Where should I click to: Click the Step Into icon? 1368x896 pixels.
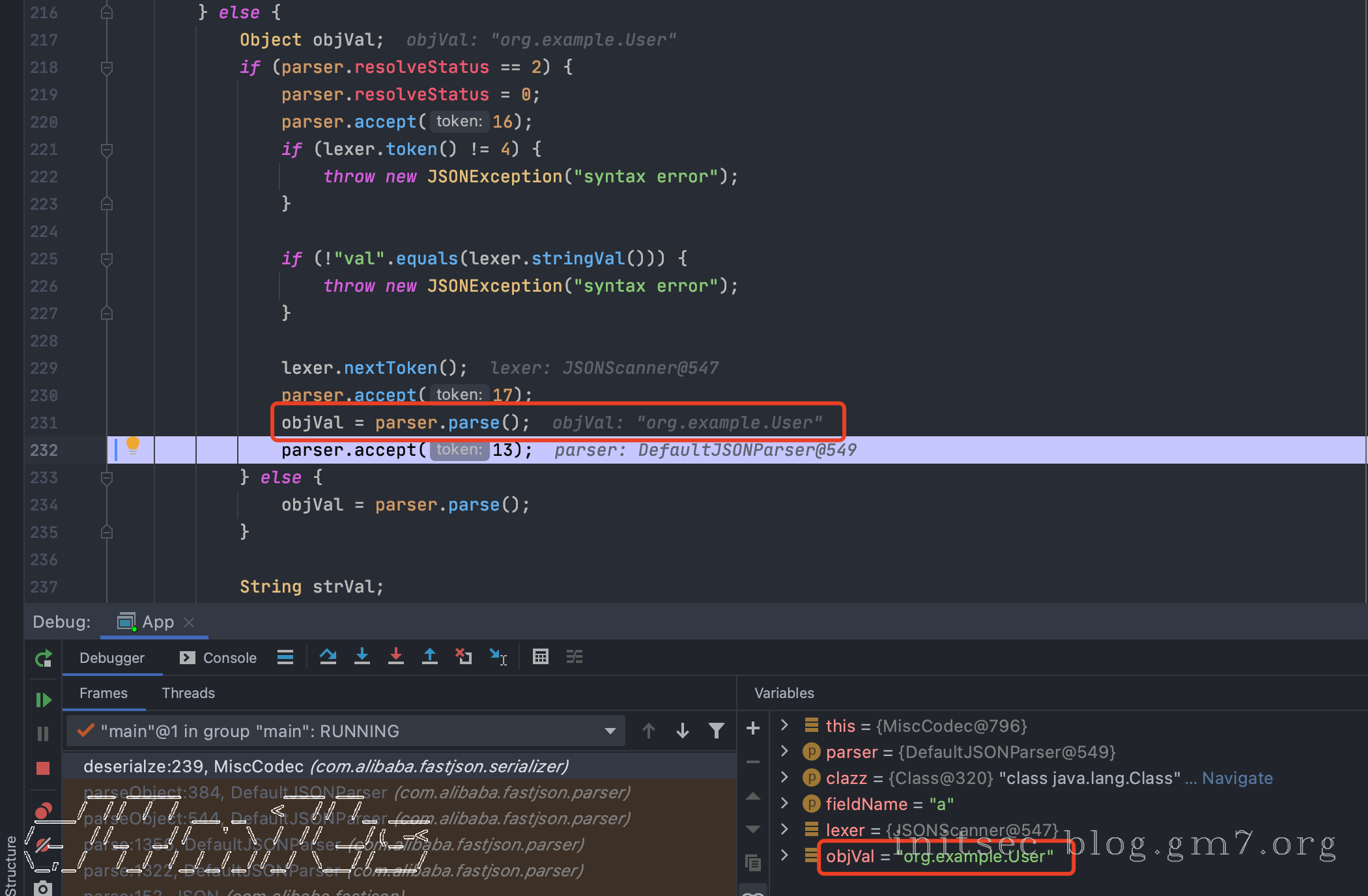(x=362, y=657)
